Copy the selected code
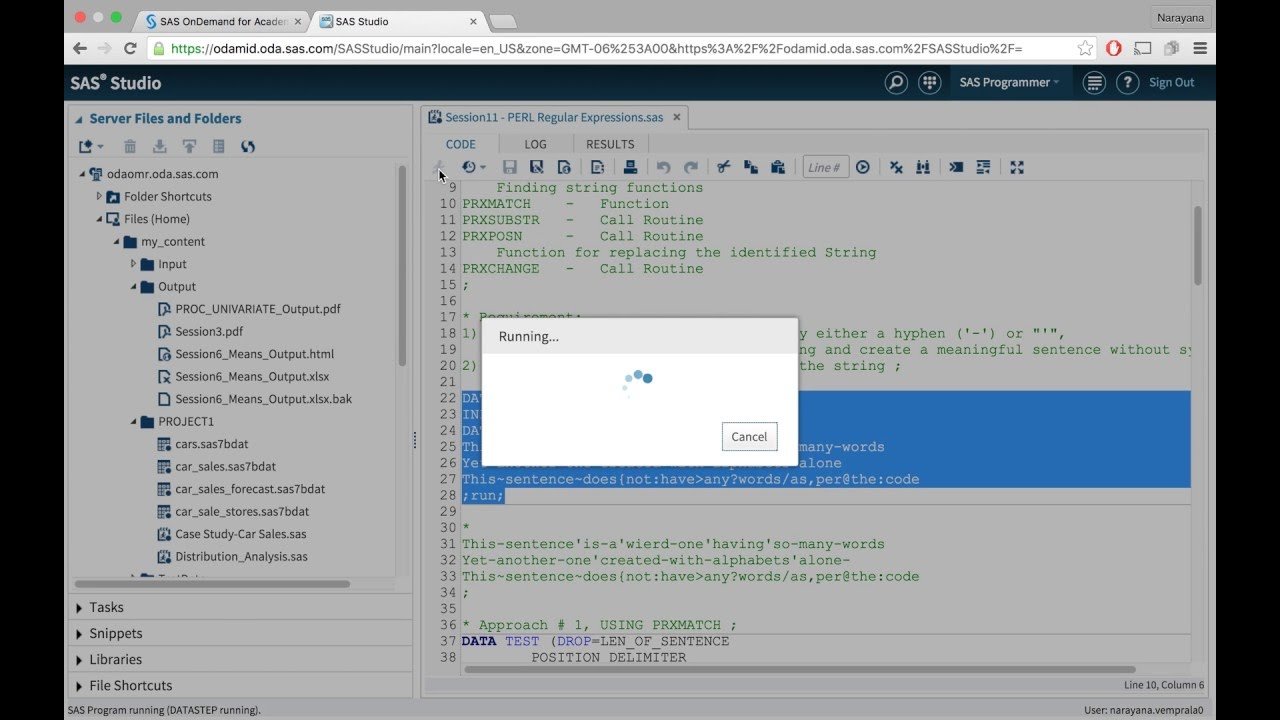Viewport: 1280px width, 720px height. coord(750,167)
